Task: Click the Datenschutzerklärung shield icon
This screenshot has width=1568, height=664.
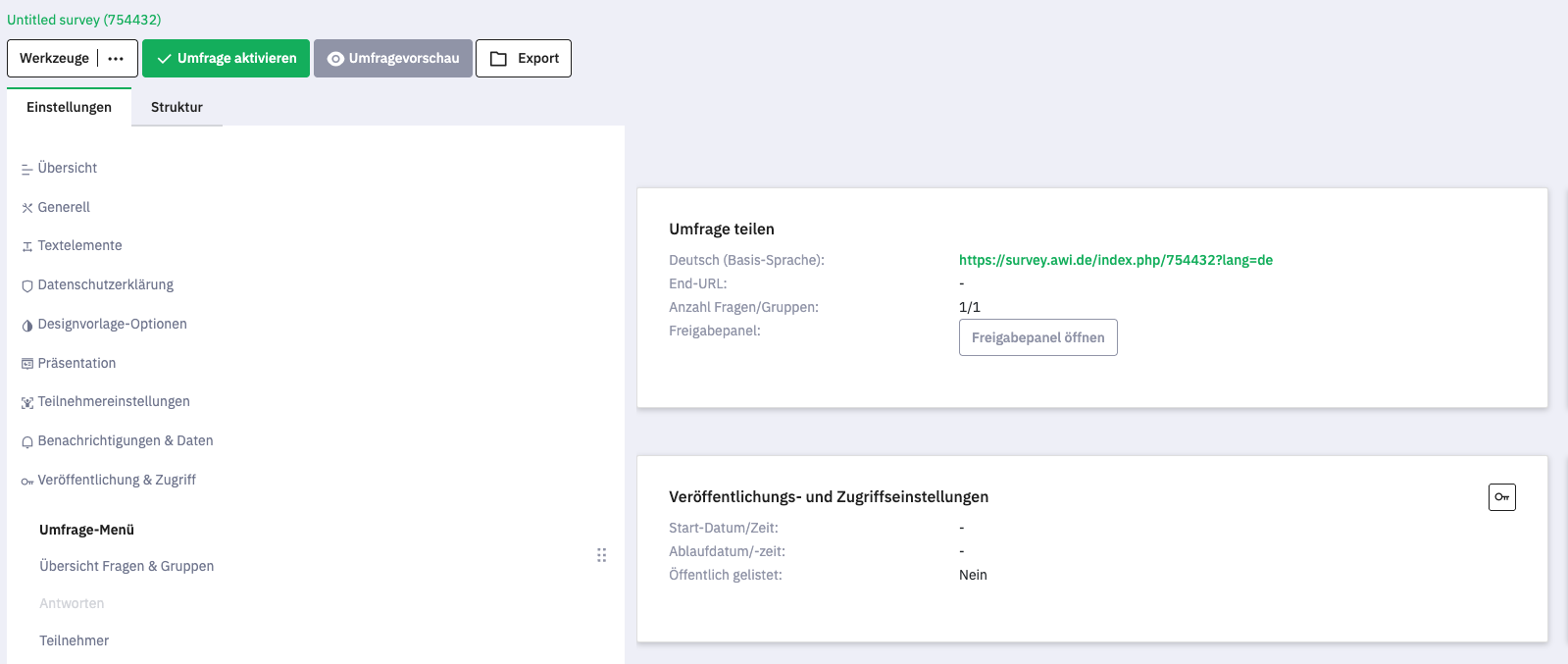Action: pos(27,286)
